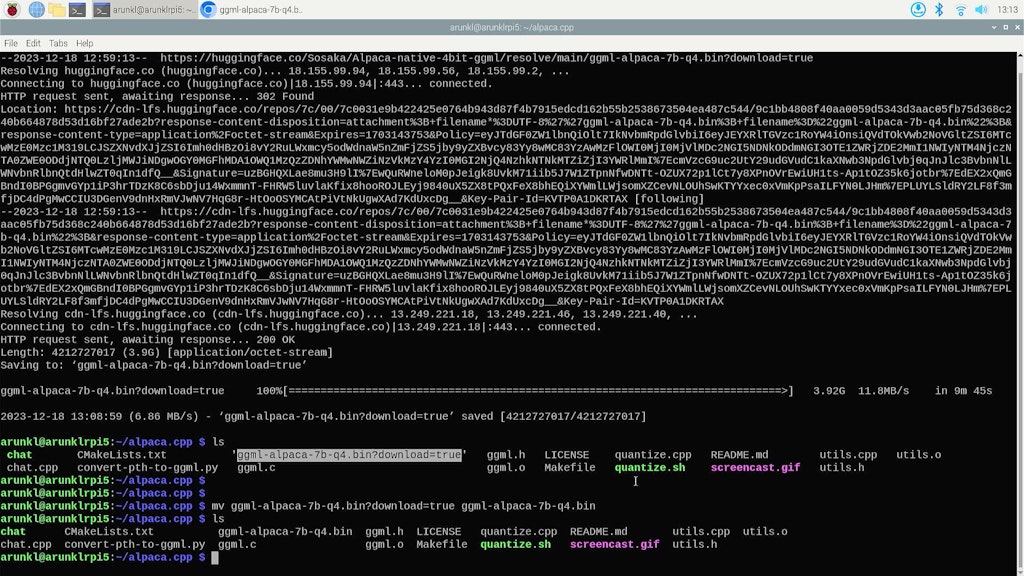Open the Tabs menu
This screenshot has height=576, width=1024.
tap(58, 43)
